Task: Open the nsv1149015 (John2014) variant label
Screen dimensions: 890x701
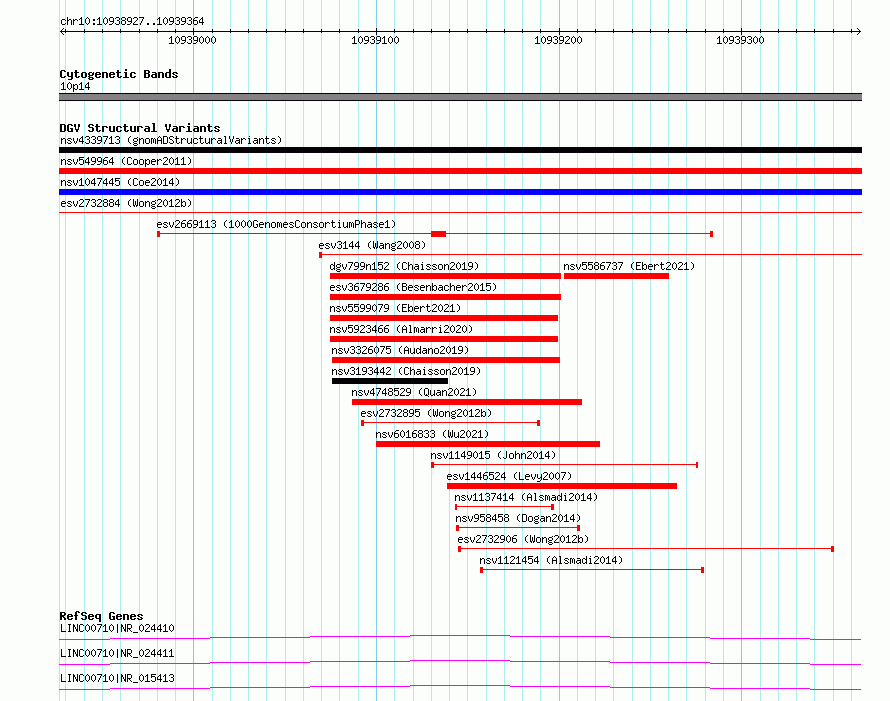Action: [493, 455]
